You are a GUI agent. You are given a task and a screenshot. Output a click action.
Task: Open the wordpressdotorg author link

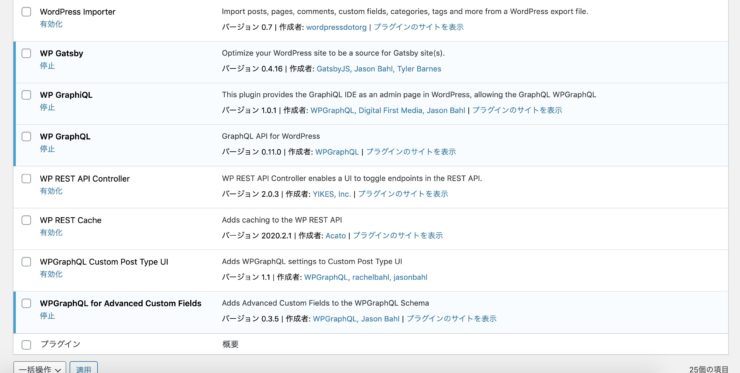click(336, 27)
